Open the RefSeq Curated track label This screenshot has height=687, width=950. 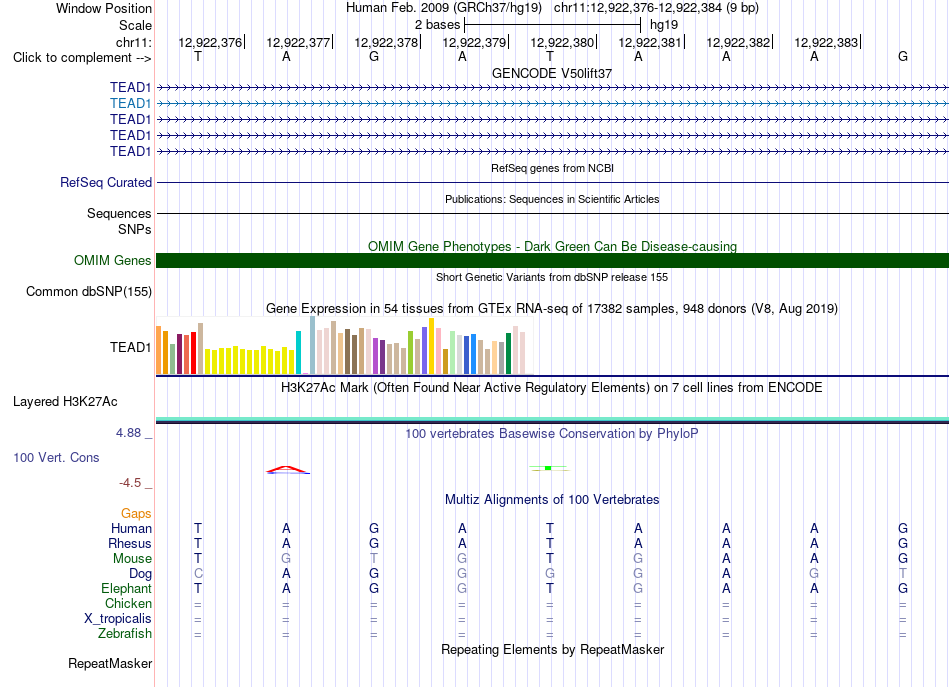(x=106, y=182)
